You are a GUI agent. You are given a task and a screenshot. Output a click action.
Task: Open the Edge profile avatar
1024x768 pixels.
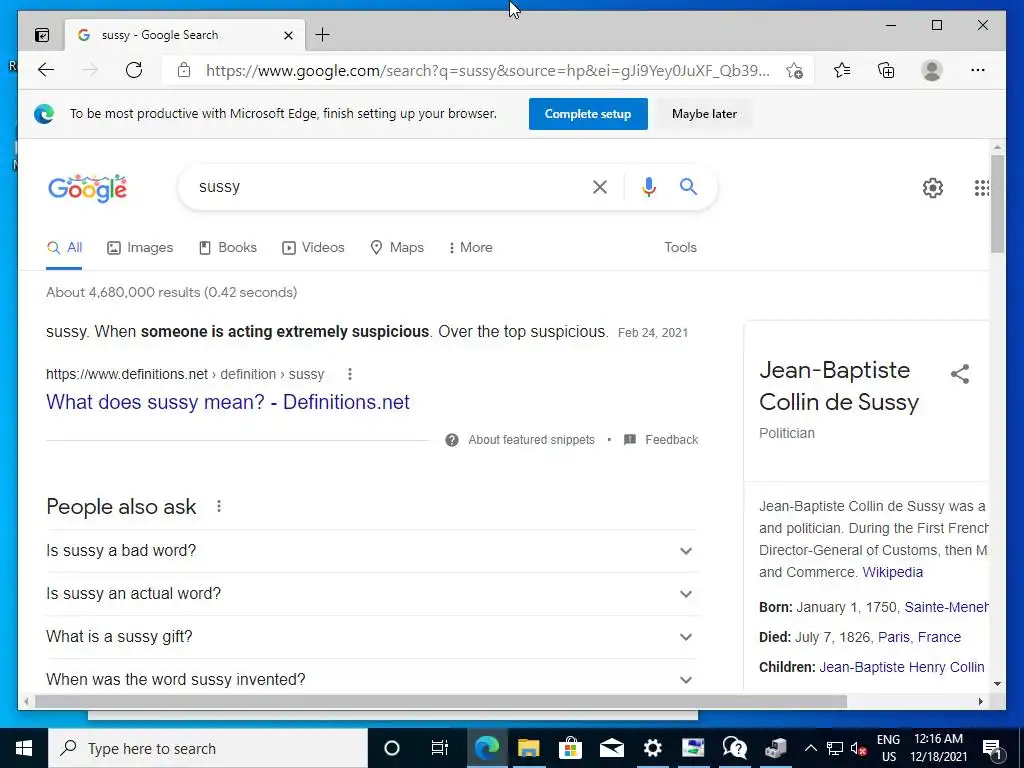pyautogui.click(x=932, y=70)
